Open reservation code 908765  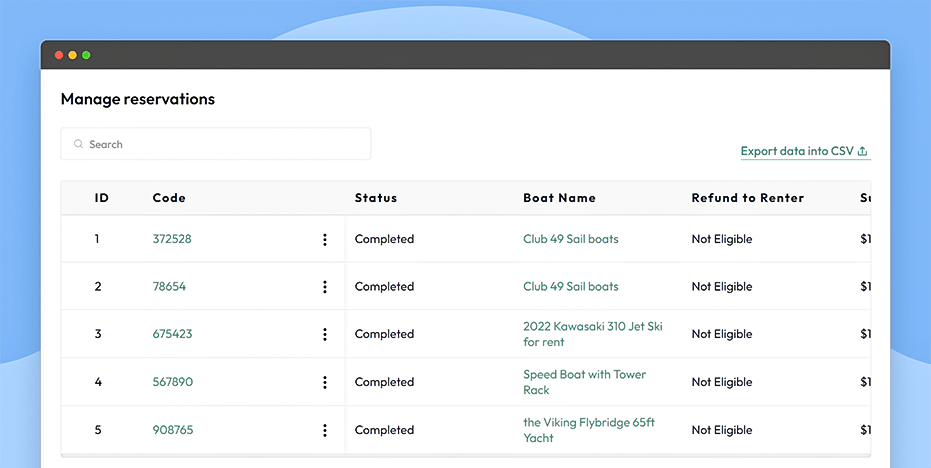tap(173, 430)
